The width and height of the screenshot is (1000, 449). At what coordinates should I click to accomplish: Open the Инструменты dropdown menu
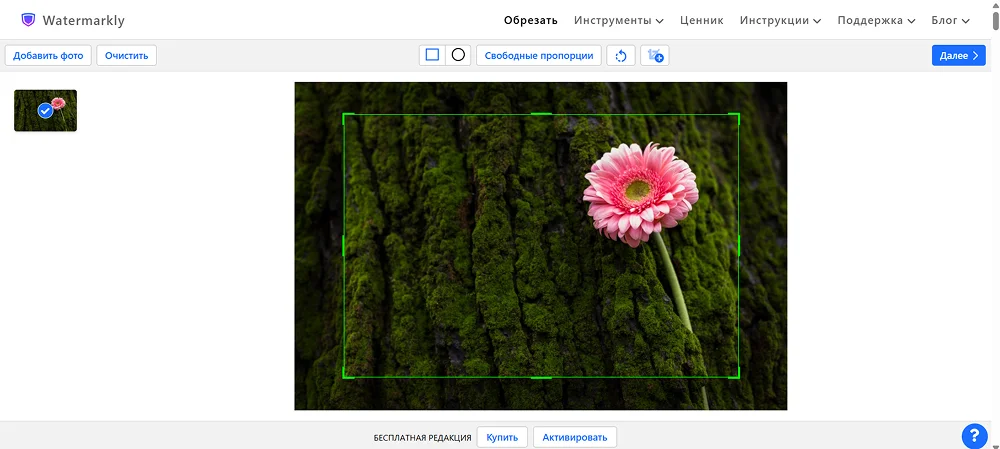click(618, 20)
